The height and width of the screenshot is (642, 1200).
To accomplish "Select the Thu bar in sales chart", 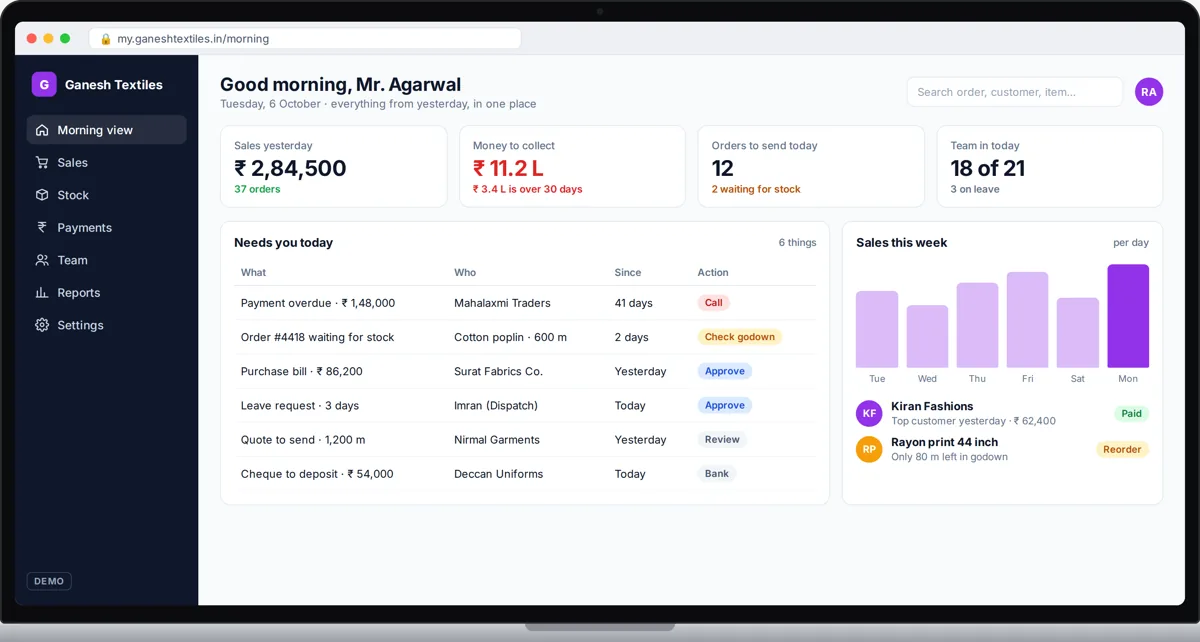I will pyautogui.click(x=977, y=325).
